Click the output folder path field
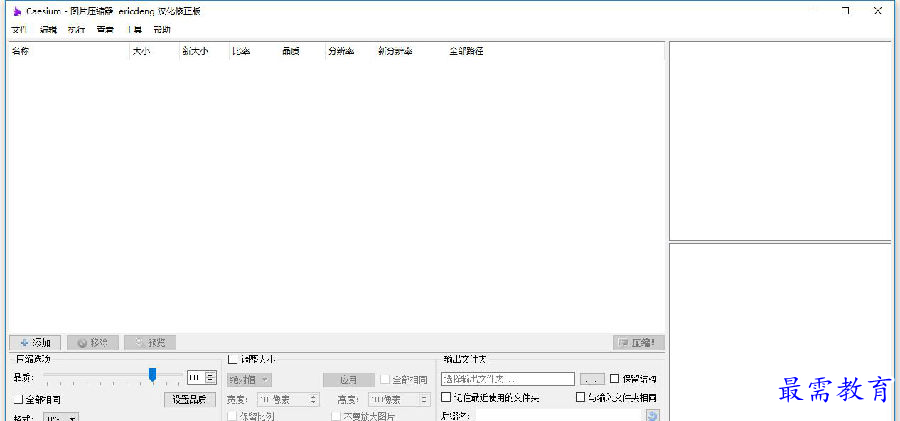 pos(507,379)
